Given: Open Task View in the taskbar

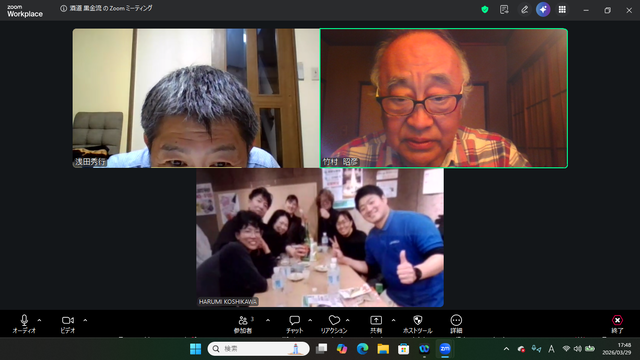Looking at the screenshot, I should (322, 349).
